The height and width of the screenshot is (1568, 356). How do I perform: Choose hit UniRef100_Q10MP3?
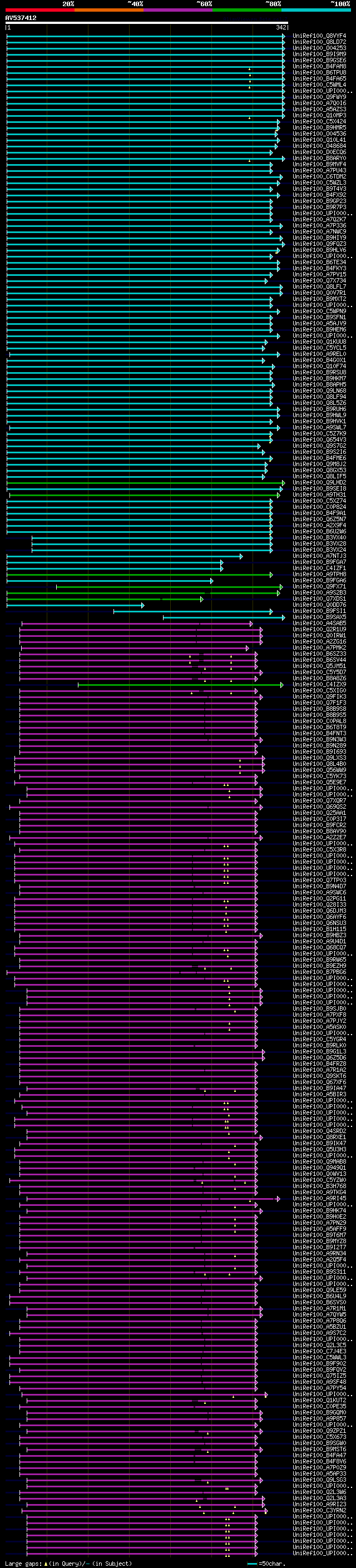pyautogui.click(x=319, y=116)
